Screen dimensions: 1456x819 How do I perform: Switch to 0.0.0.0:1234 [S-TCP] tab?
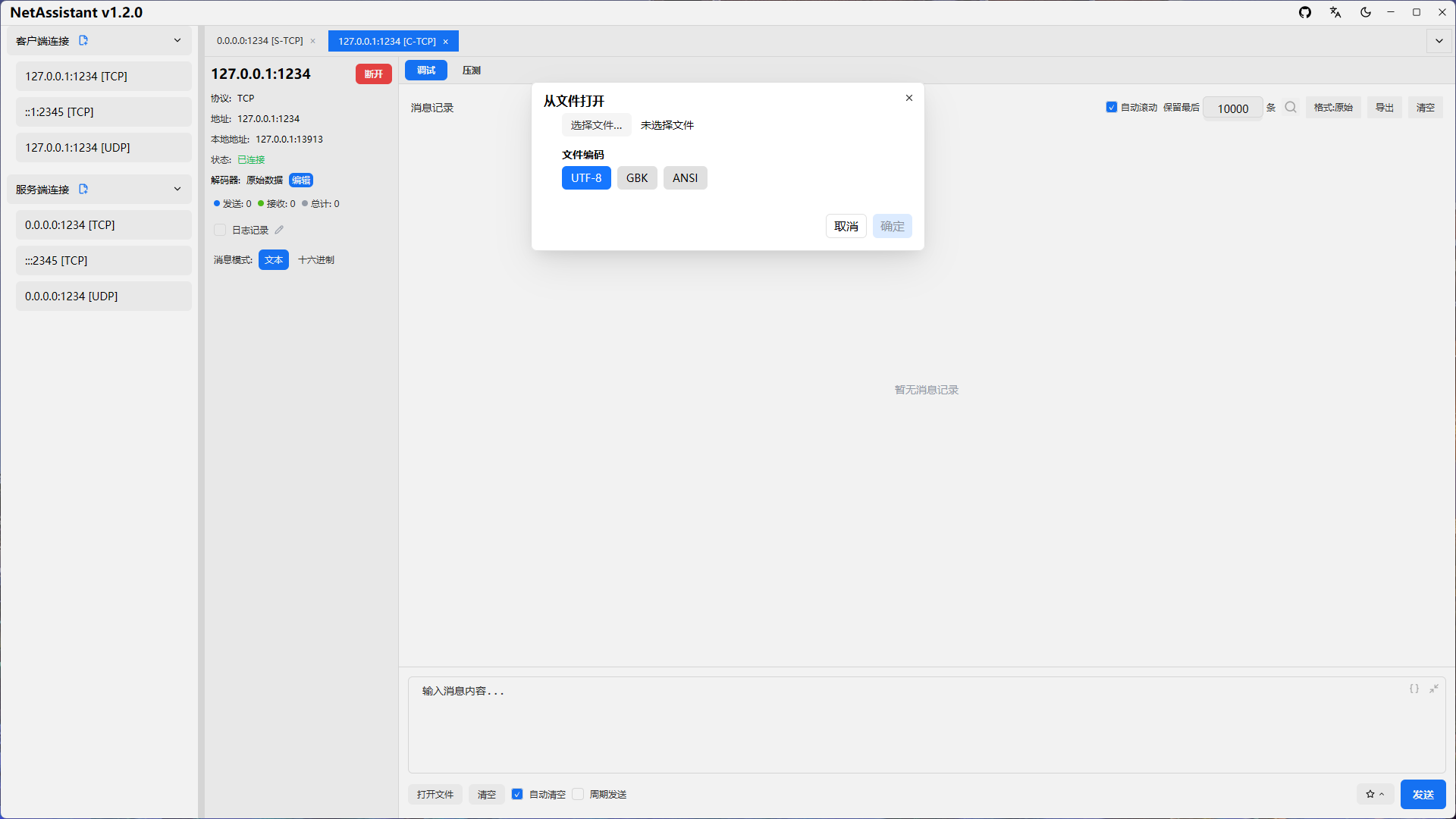point(259,41)
